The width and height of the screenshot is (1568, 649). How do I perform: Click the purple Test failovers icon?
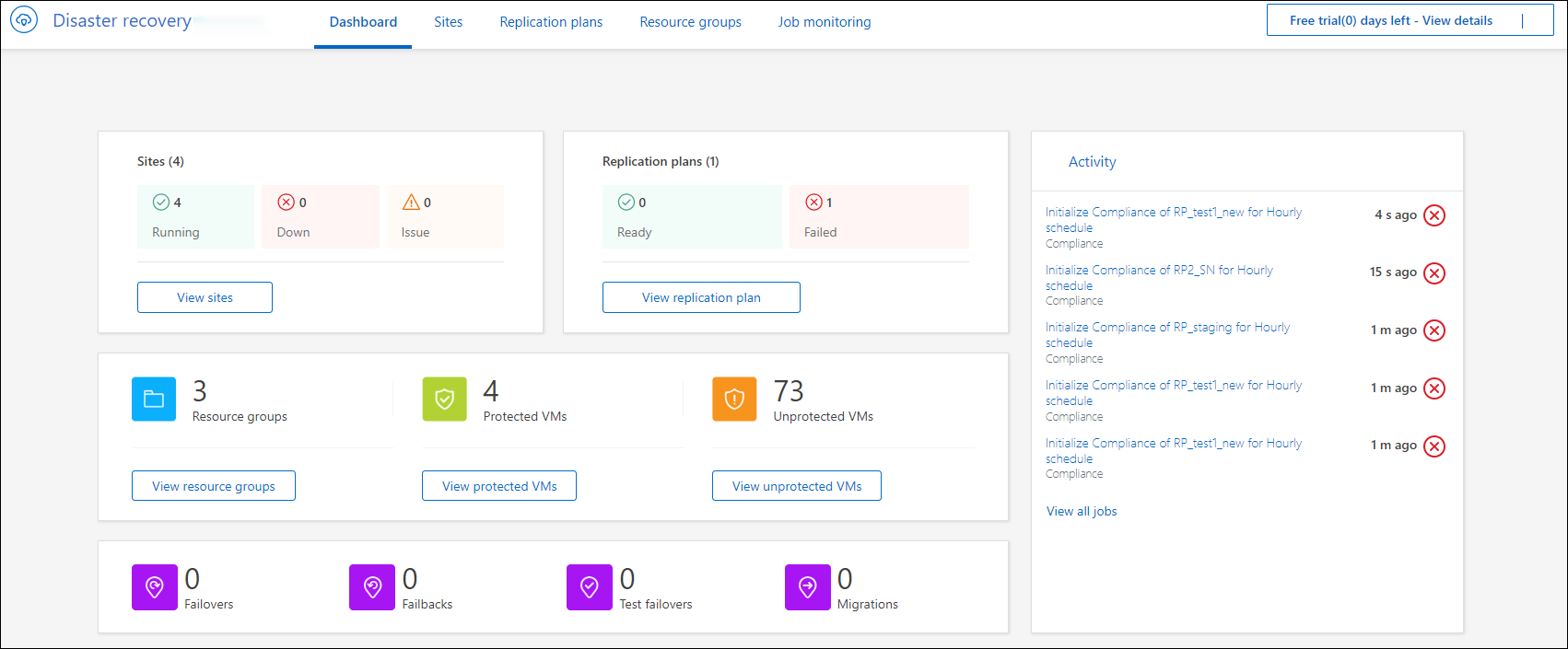click(x=590, y=587)
